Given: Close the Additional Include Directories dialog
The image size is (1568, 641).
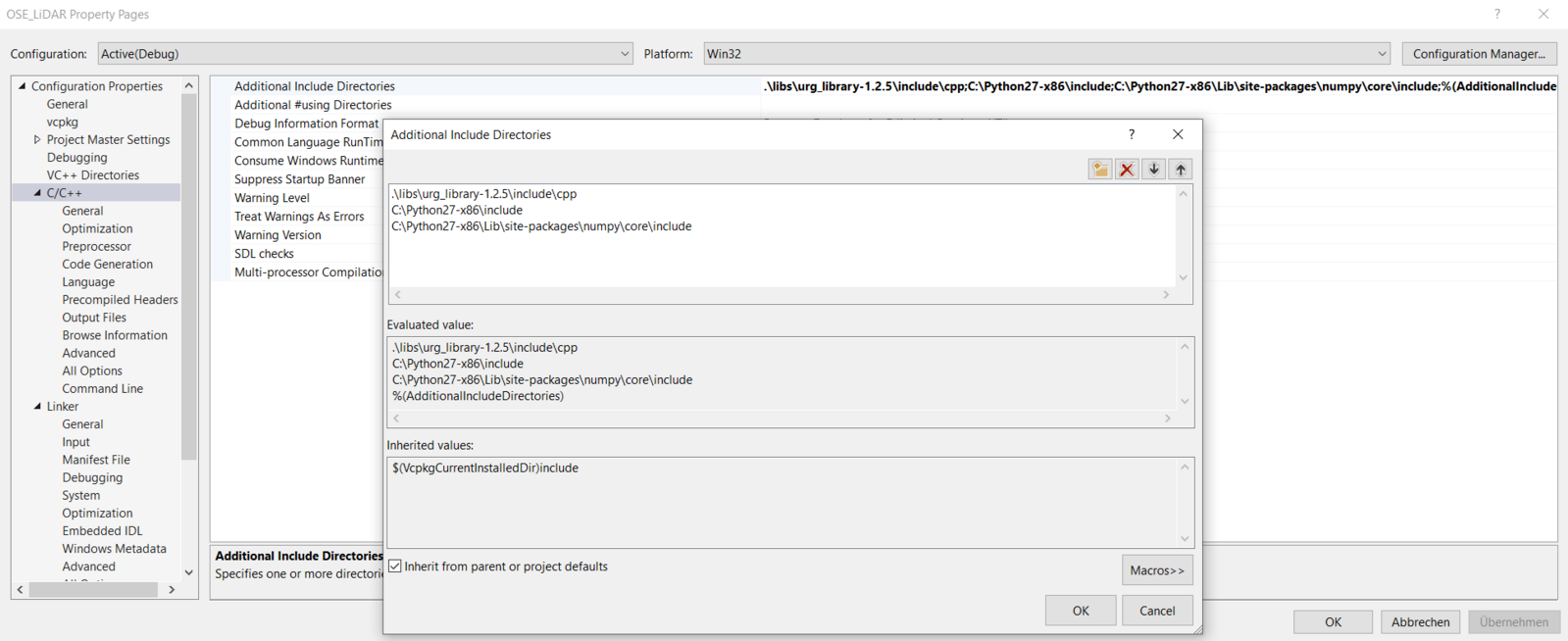Looking at the screenshot, I should coord(1178,134).
